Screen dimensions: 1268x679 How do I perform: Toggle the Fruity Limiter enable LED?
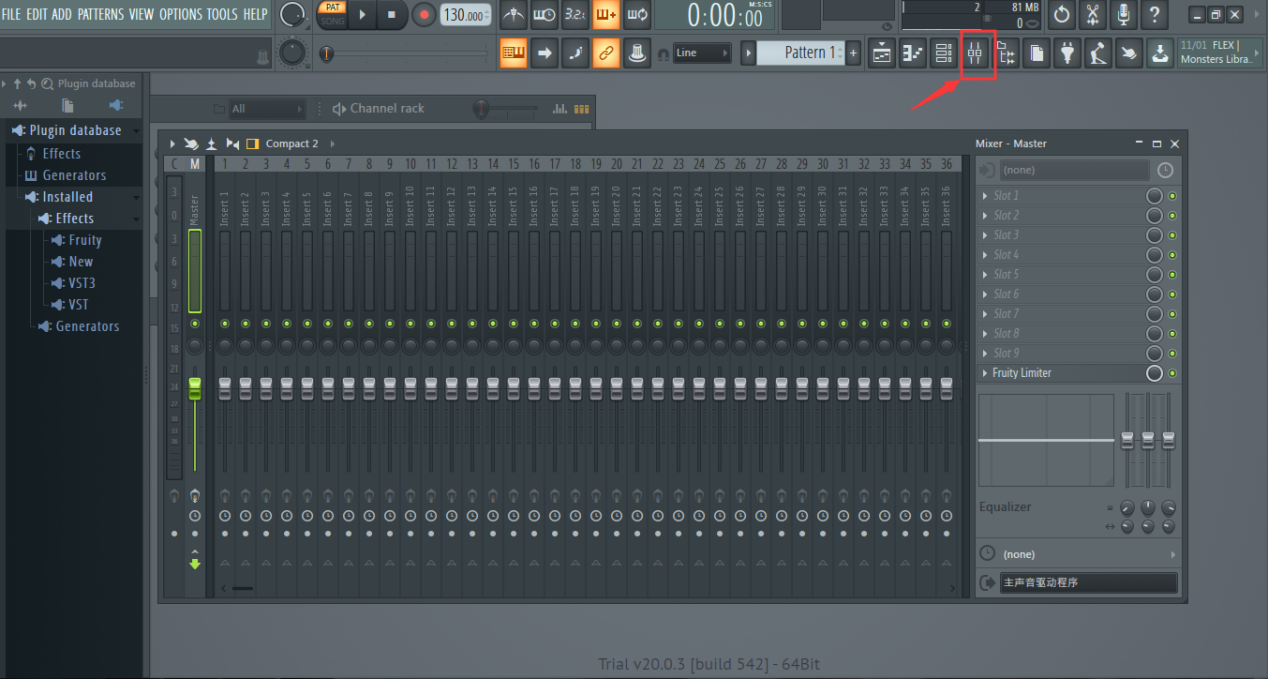(1172, 373)
